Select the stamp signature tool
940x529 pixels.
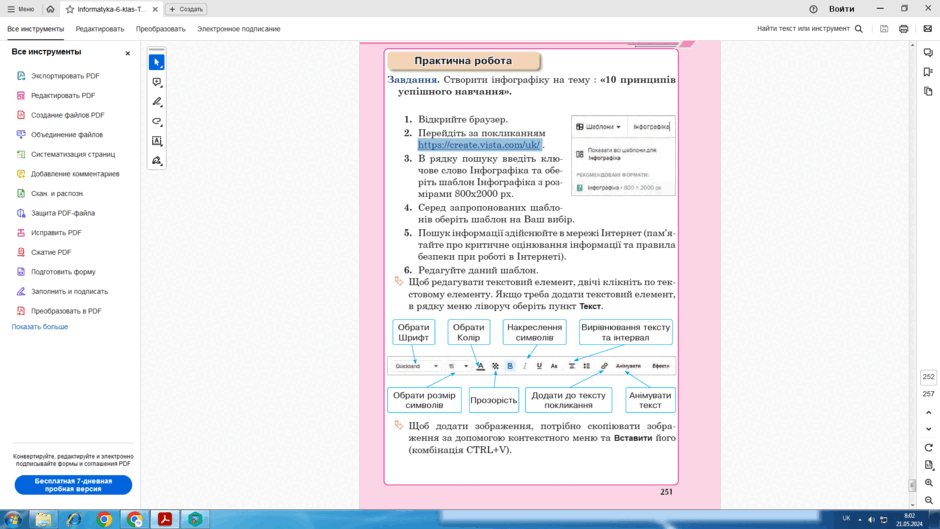pyautogui.click(x=156, y=161)
